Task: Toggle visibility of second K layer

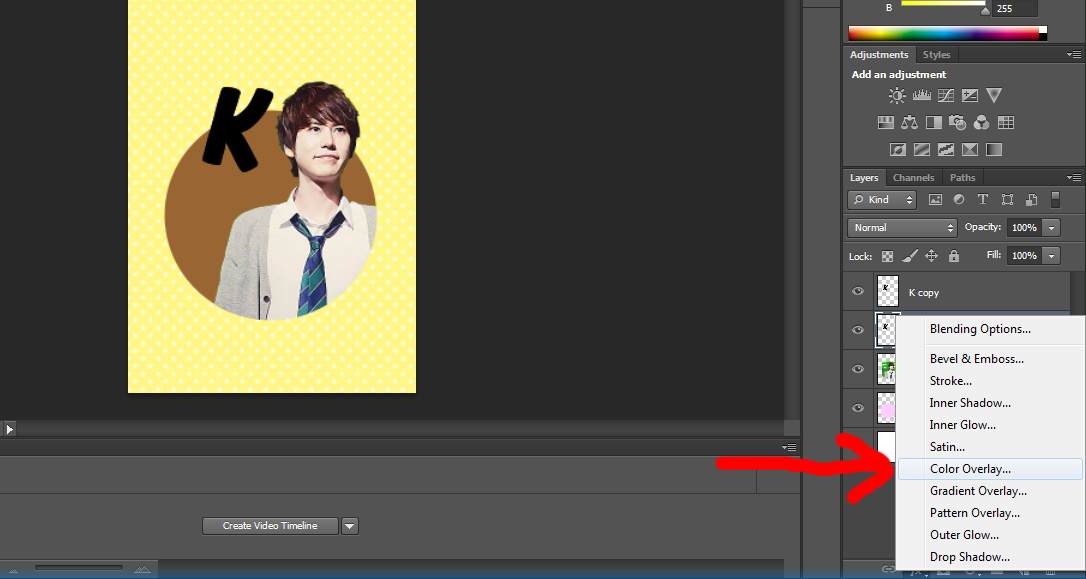Action: (x=858, y=330)
